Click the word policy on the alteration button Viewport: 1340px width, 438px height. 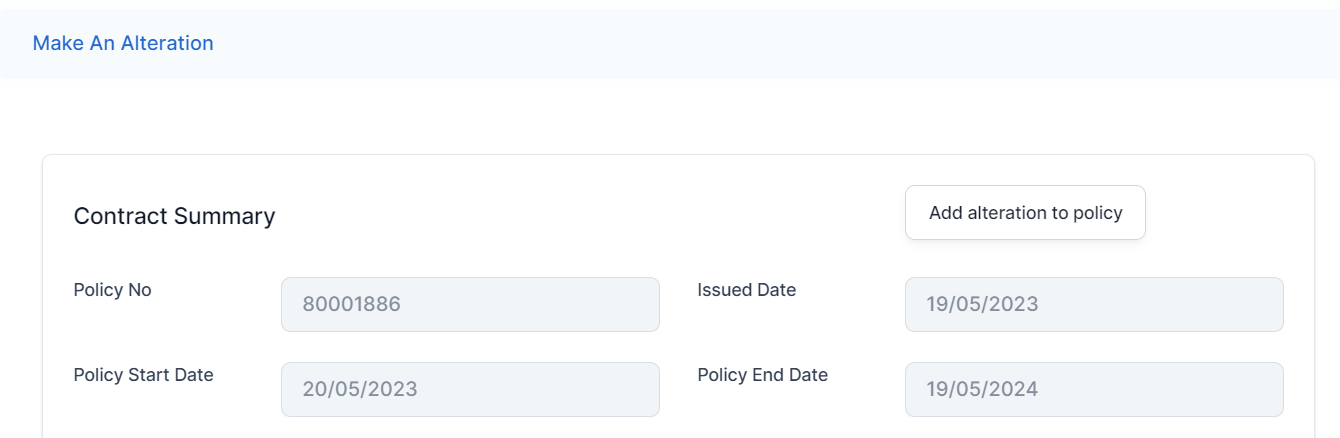coord(1098,213)
